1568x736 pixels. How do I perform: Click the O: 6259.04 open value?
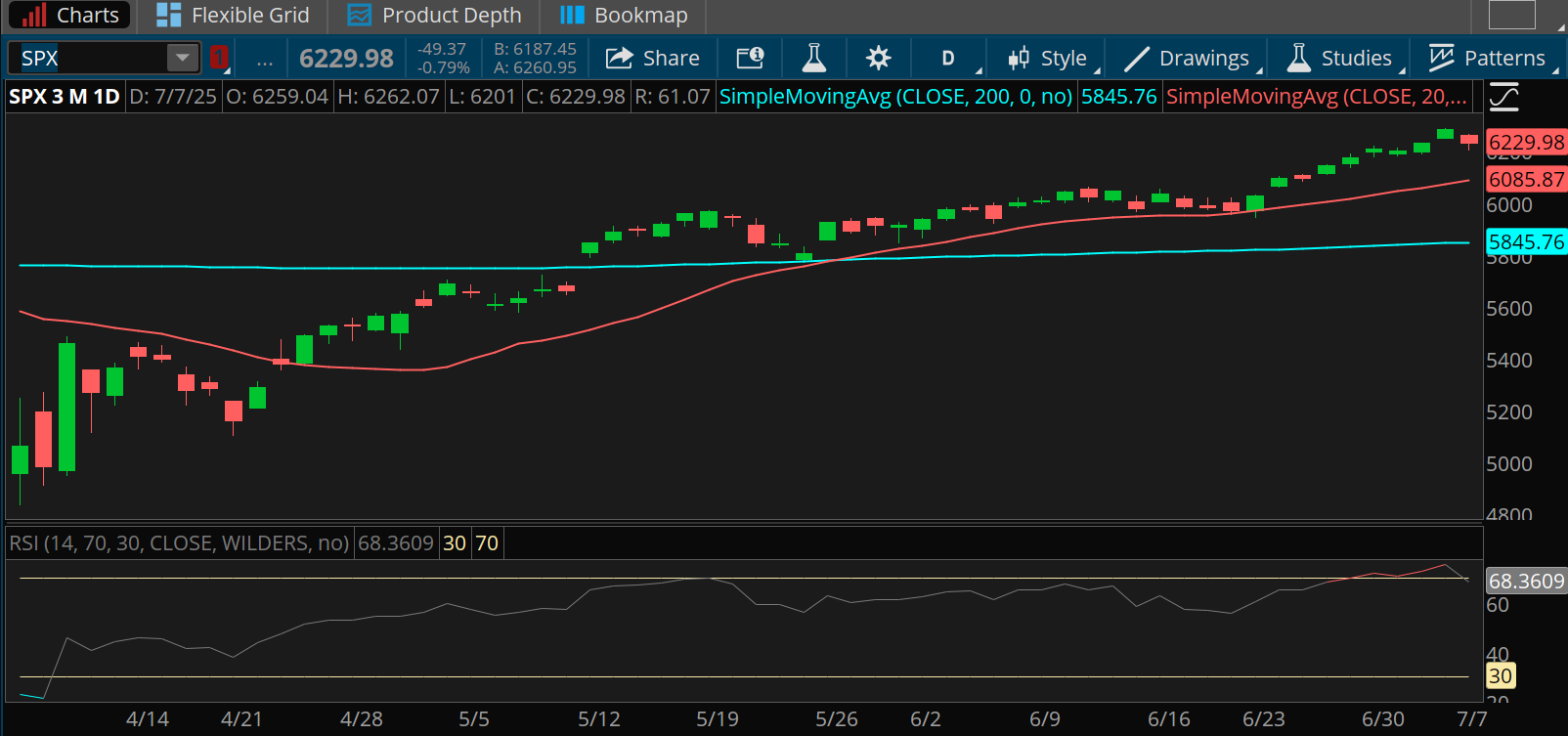pyautogui.click(x=277, y=97)
